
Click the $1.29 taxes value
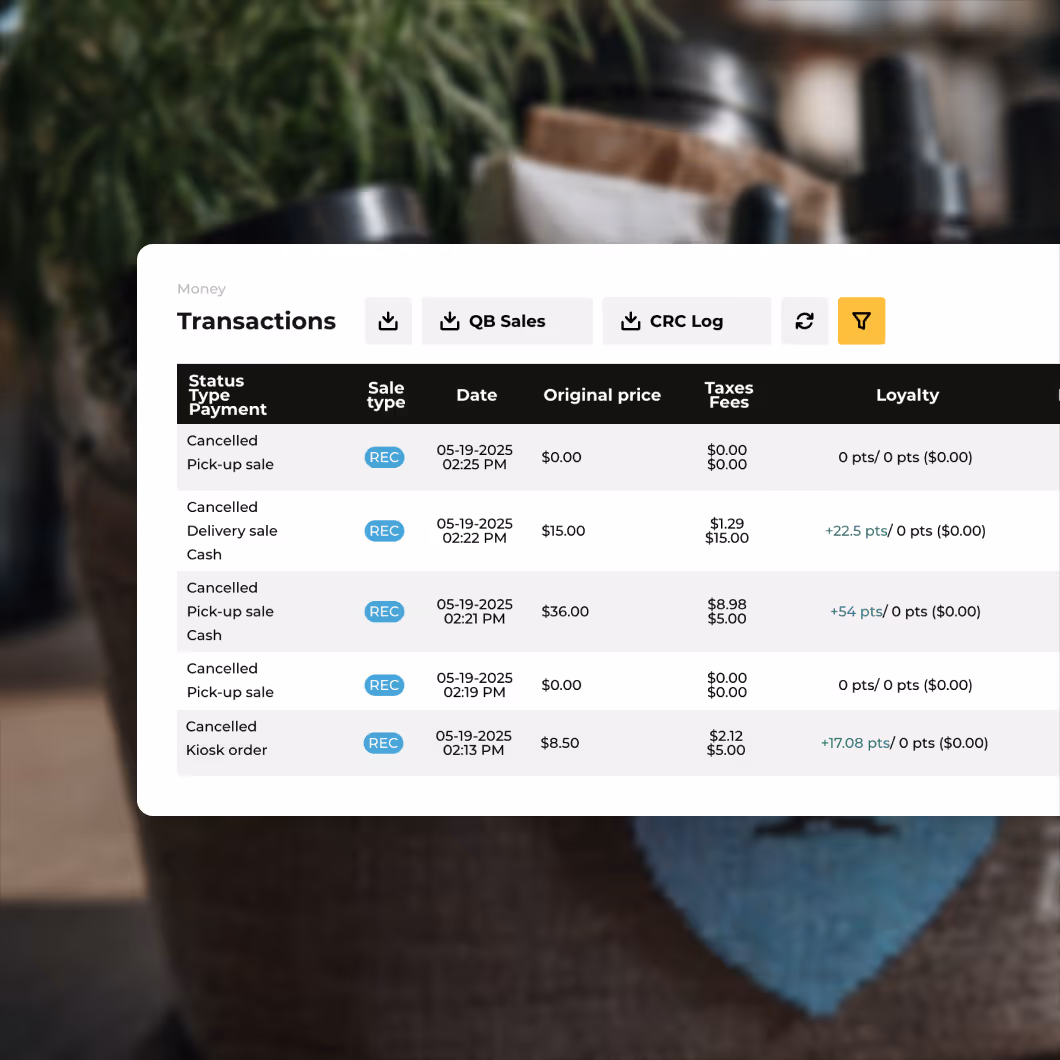coord(727,523)
